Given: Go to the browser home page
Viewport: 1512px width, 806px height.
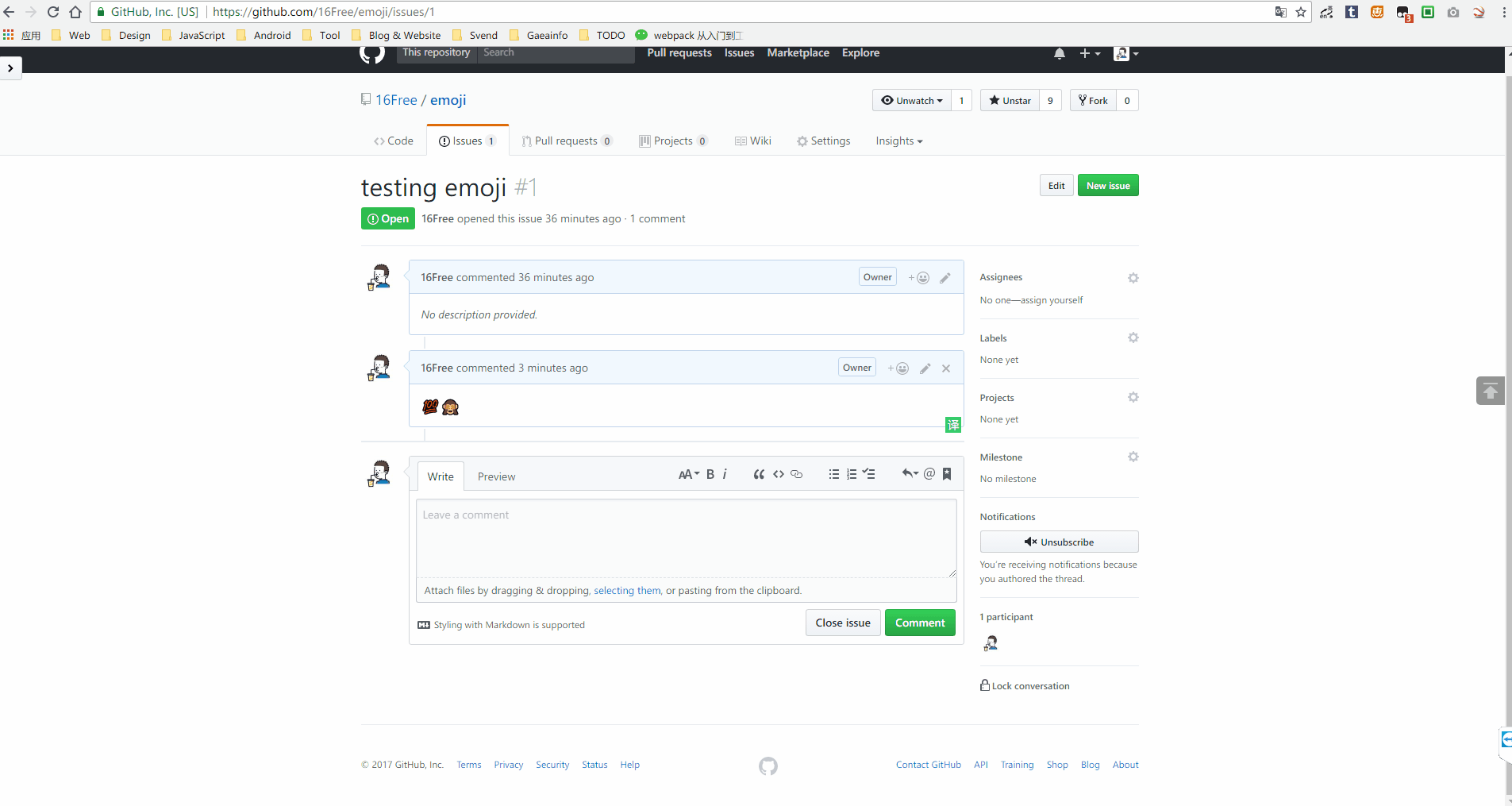Looking at the screenshot, I should (x=75, y=12).
